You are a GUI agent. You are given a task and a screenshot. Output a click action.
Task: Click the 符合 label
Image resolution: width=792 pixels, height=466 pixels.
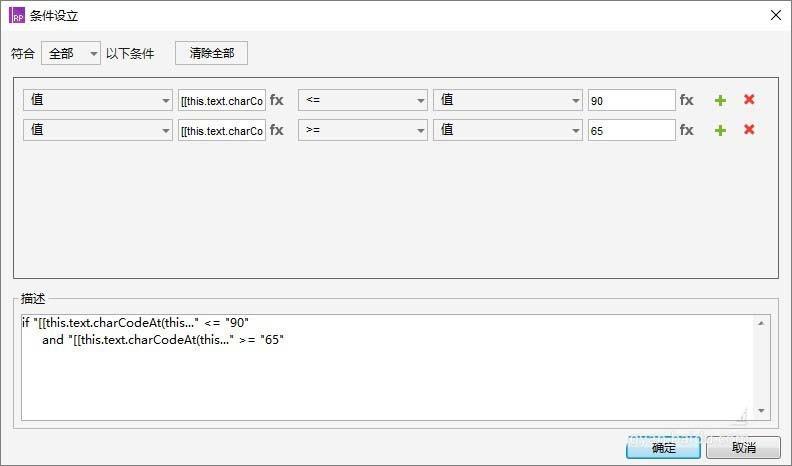(x=23, y=54)
